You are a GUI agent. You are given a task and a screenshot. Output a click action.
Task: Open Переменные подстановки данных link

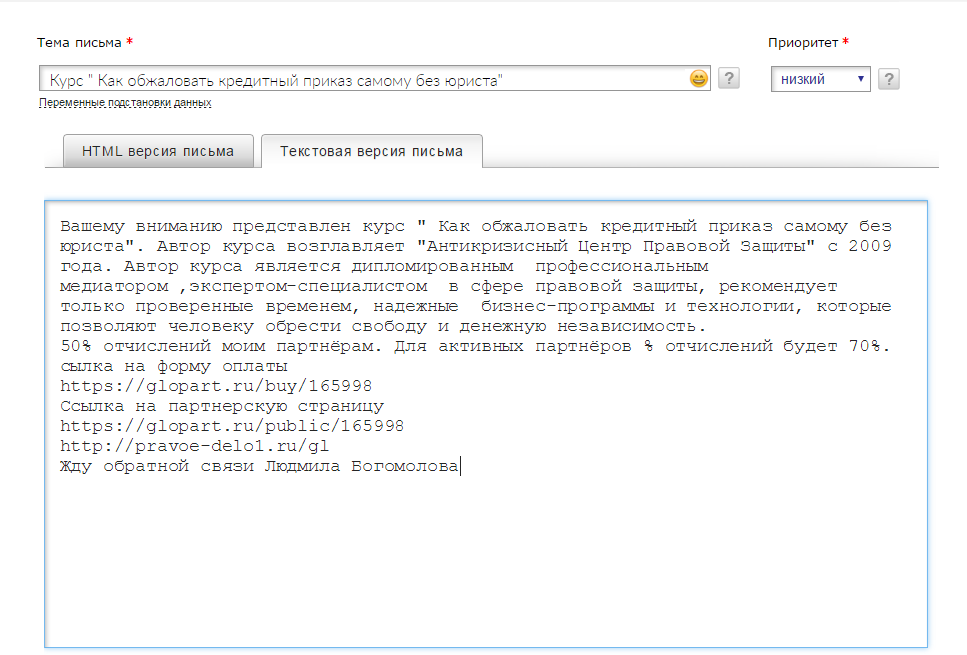[125, 102]
